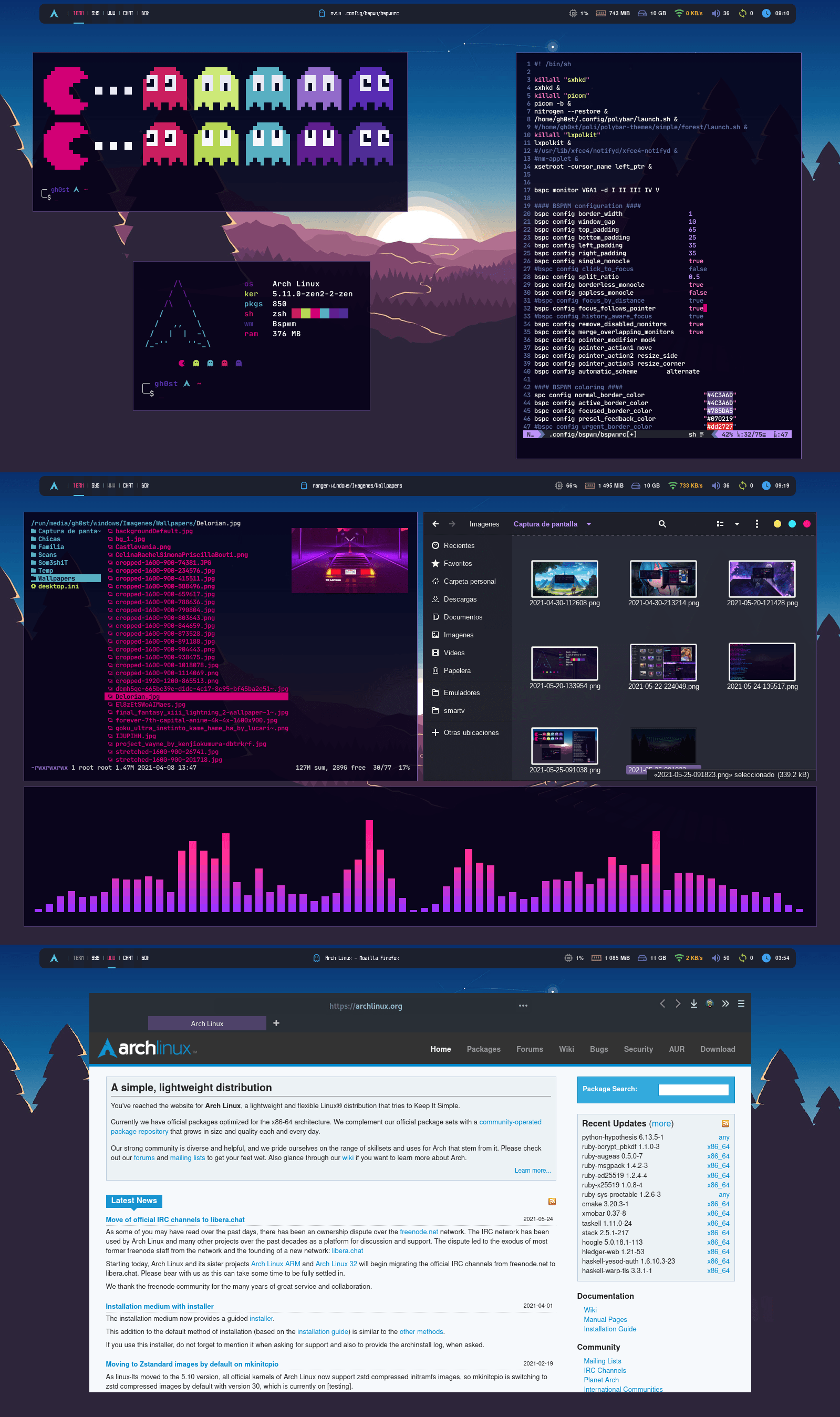The image size is (840, 1417).
Task: Click Recent Updates RSS feed icon
Action: tap(725, 1123)
